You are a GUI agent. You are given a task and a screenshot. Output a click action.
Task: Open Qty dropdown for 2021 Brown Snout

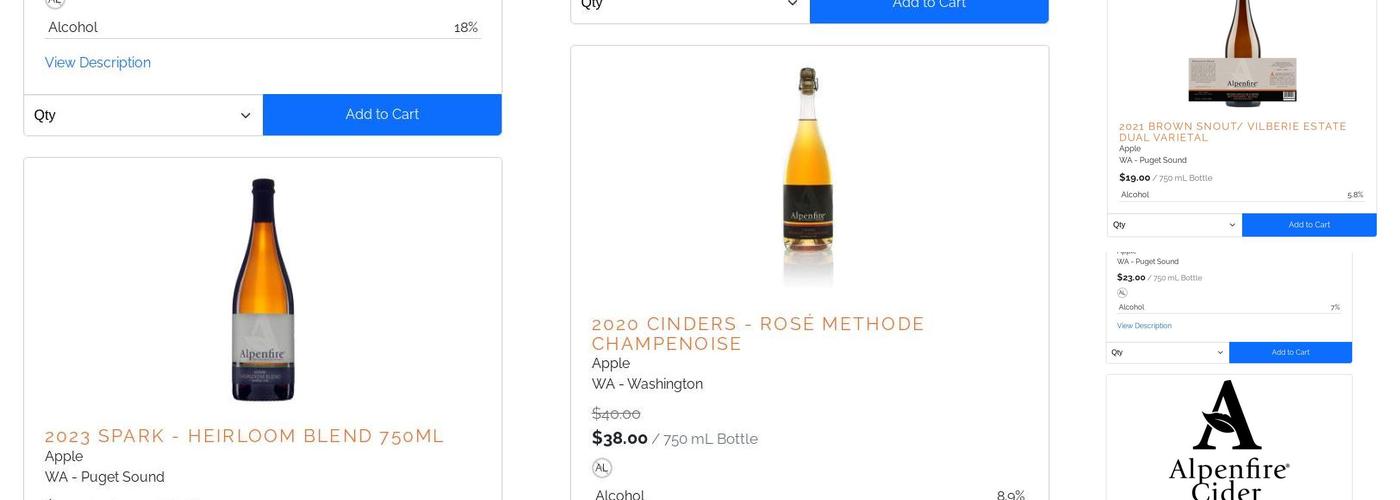[1174, 225]
